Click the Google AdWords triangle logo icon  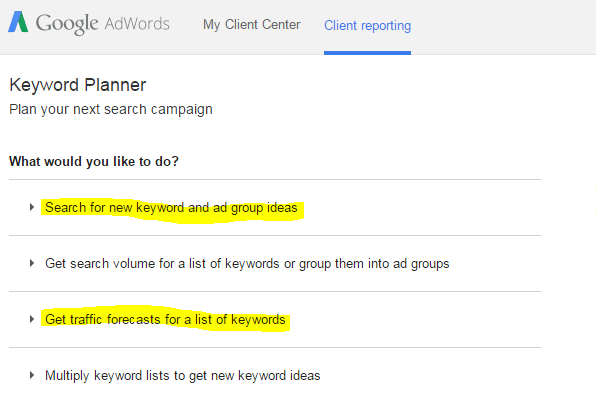18,22
